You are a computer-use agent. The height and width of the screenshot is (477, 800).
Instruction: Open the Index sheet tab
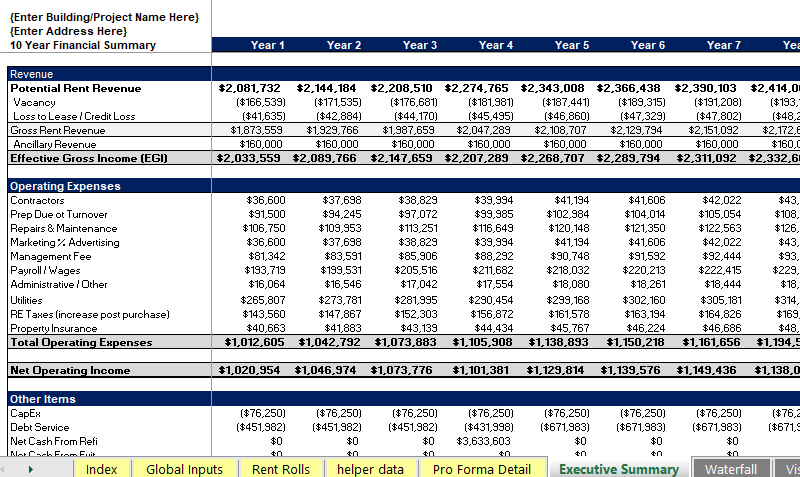[101, 469]
